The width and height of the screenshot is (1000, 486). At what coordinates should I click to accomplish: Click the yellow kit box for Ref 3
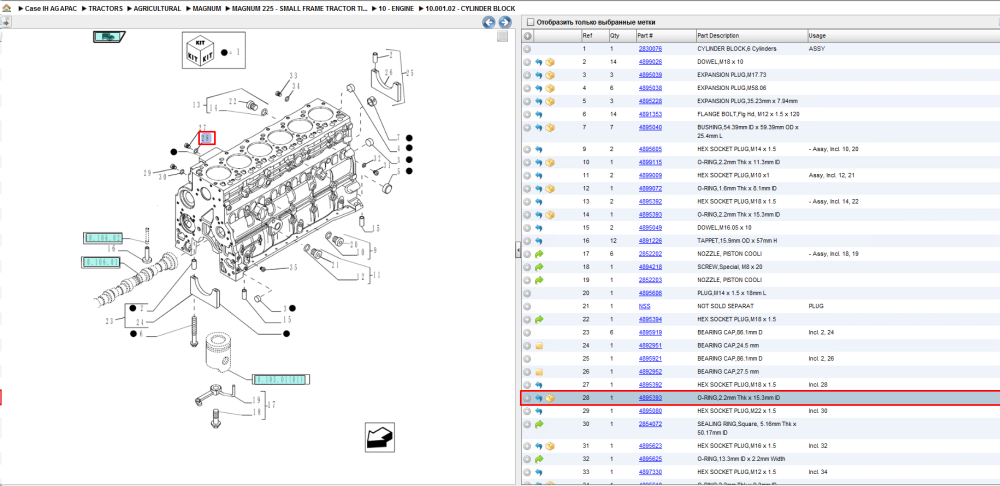pyautogui.click(x=550, y=75)
